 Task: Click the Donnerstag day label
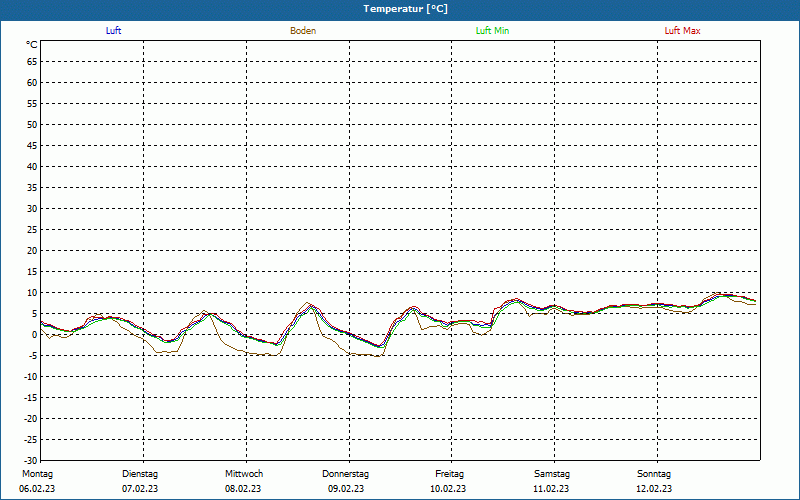[345, 474]
